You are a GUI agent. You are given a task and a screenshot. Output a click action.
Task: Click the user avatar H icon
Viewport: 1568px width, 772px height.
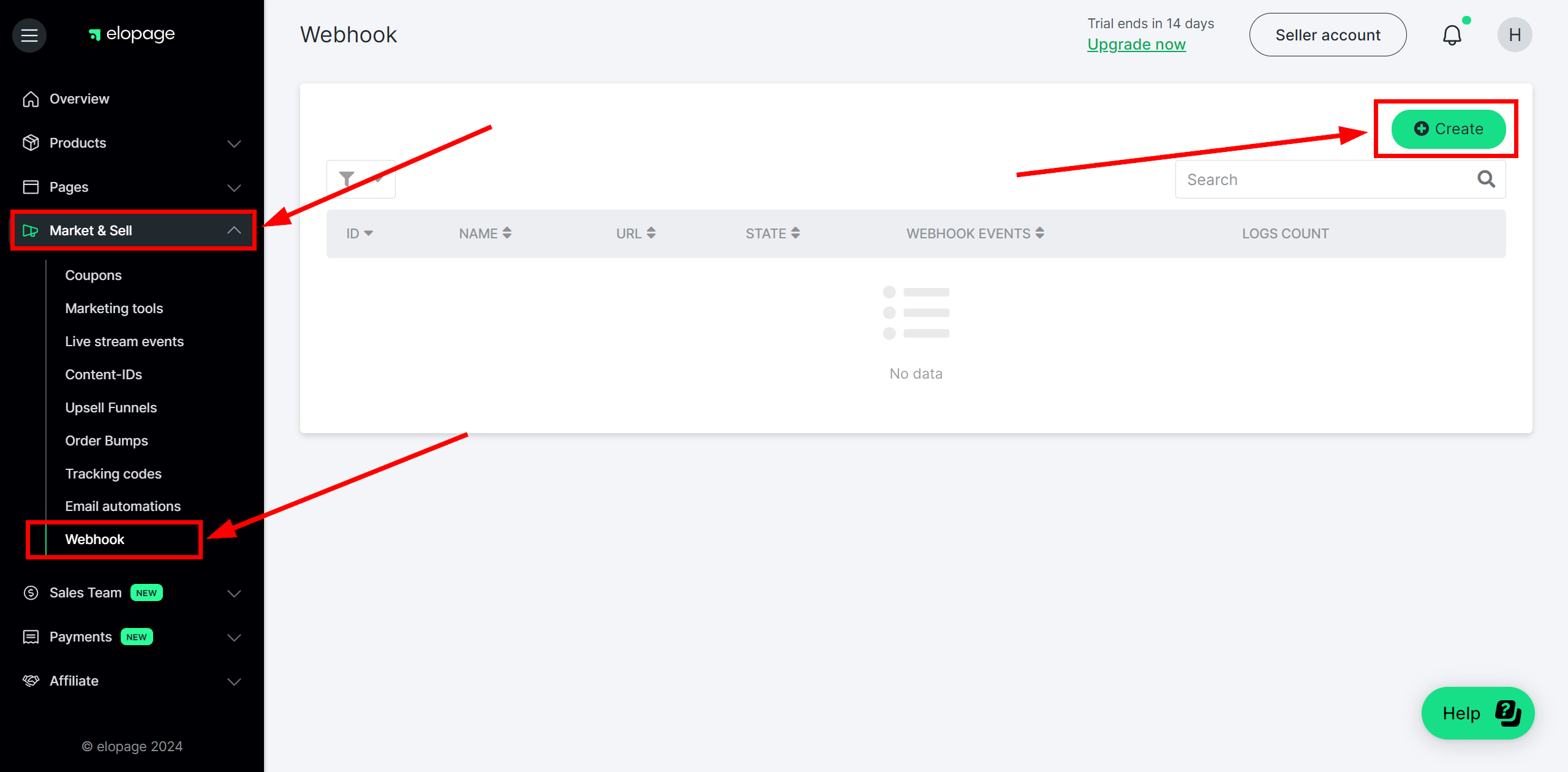[1516, 35]
